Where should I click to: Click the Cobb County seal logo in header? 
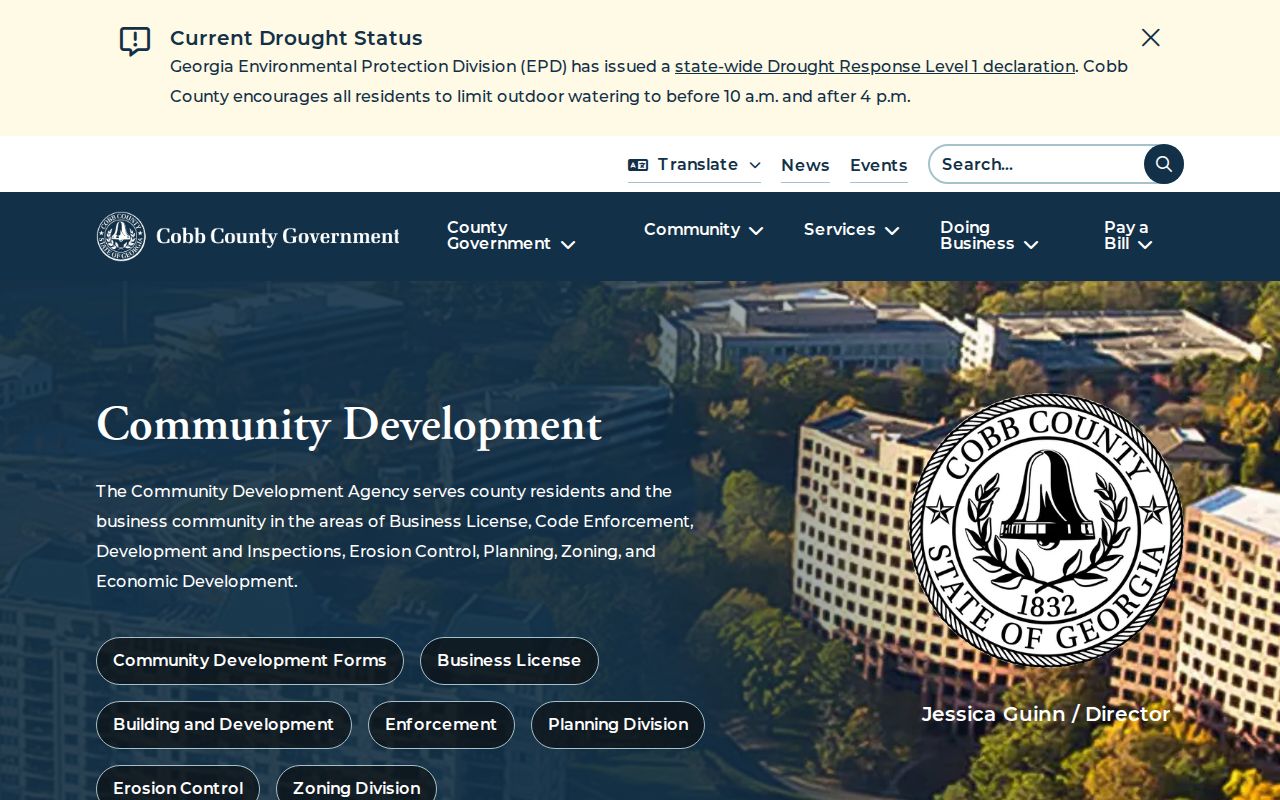(121, 236)
